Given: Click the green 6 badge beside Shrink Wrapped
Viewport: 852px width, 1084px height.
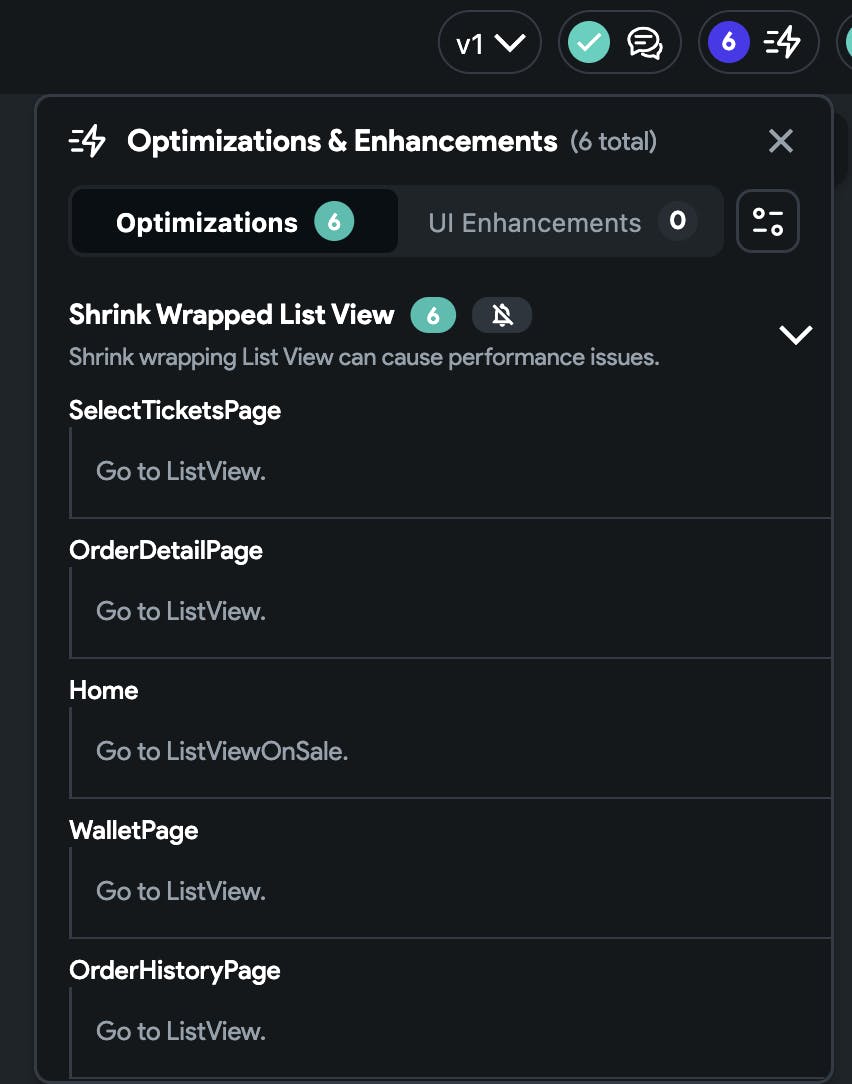Looking at the screenshot, I should (433, 315).
